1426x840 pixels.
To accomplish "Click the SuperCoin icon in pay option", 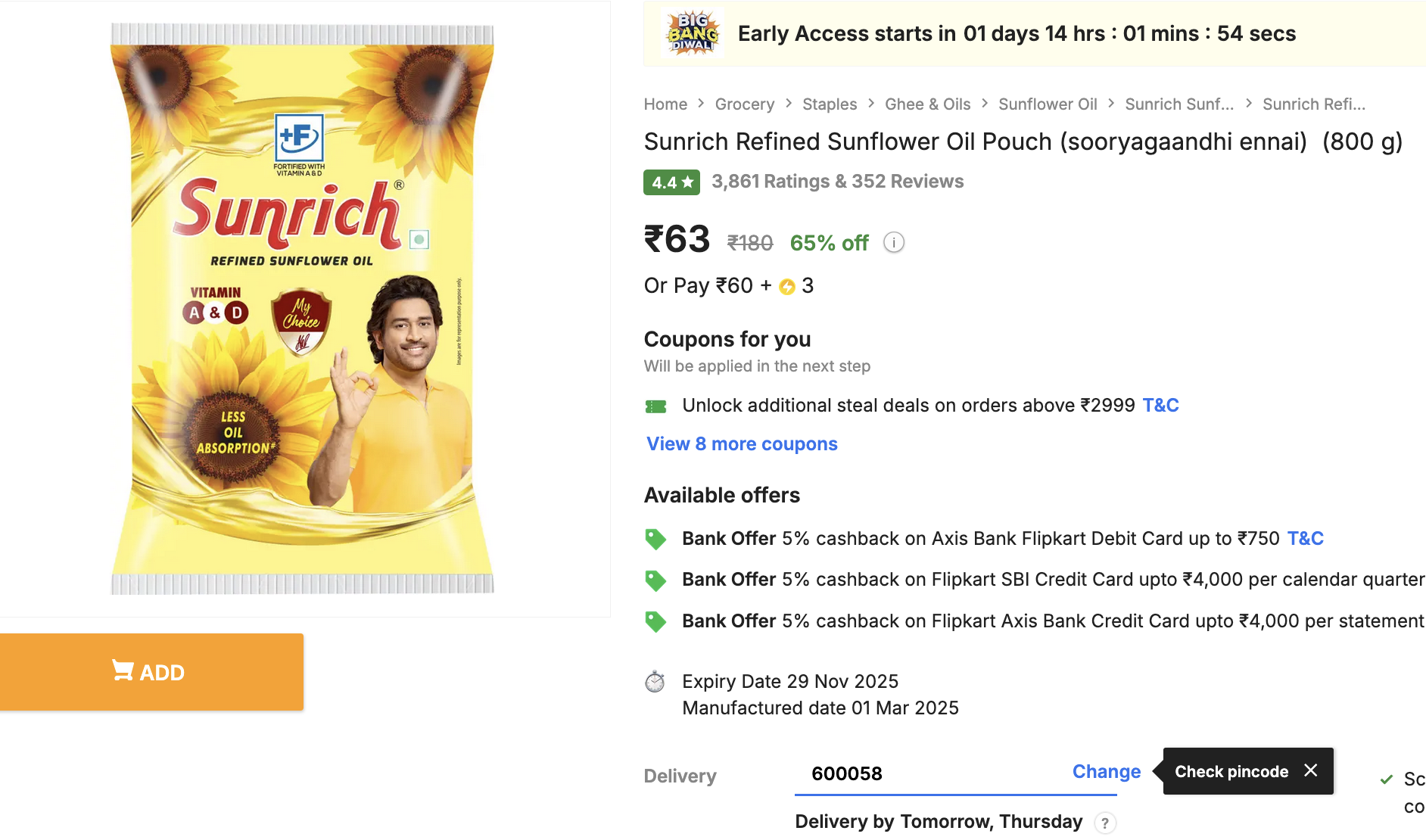I will click(x=787, y=286).
